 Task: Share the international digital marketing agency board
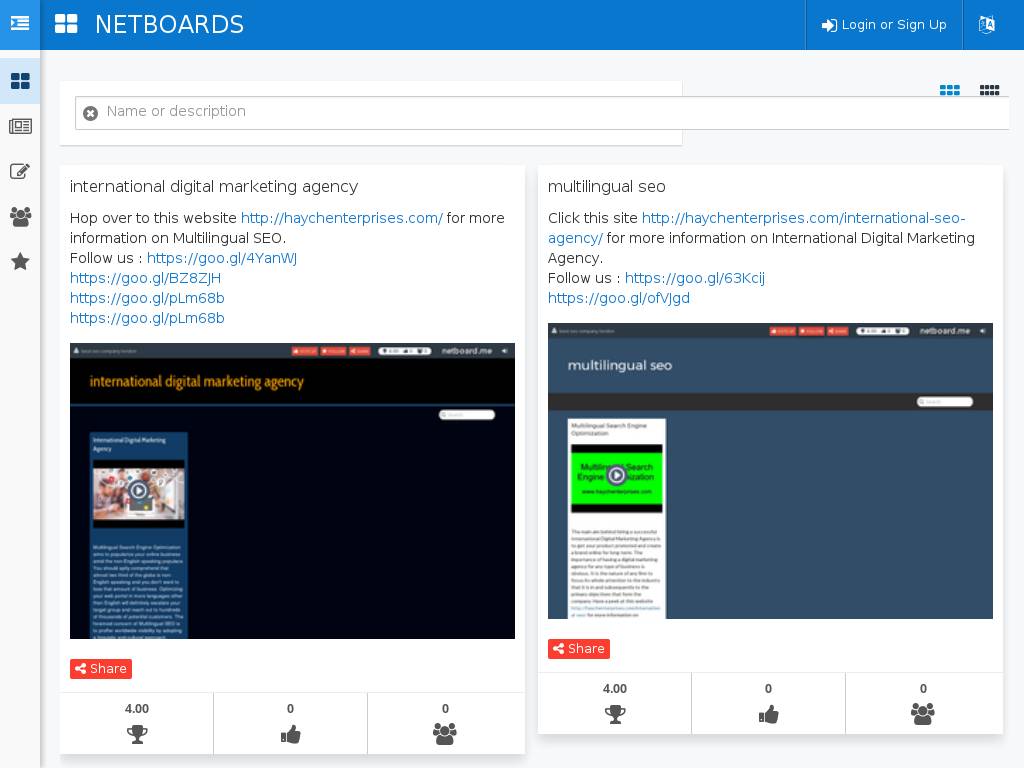coord(101,669)
